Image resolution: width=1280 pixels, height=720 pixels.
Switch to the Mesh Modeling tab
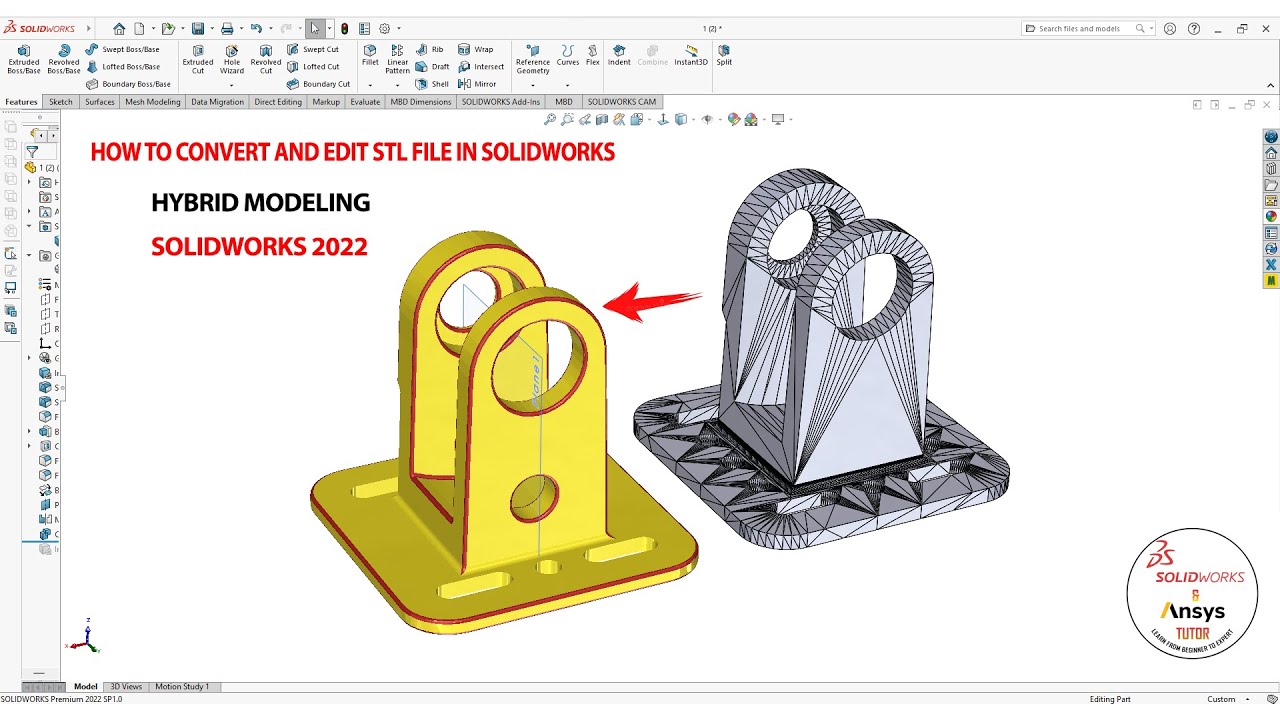pos(153,102)
